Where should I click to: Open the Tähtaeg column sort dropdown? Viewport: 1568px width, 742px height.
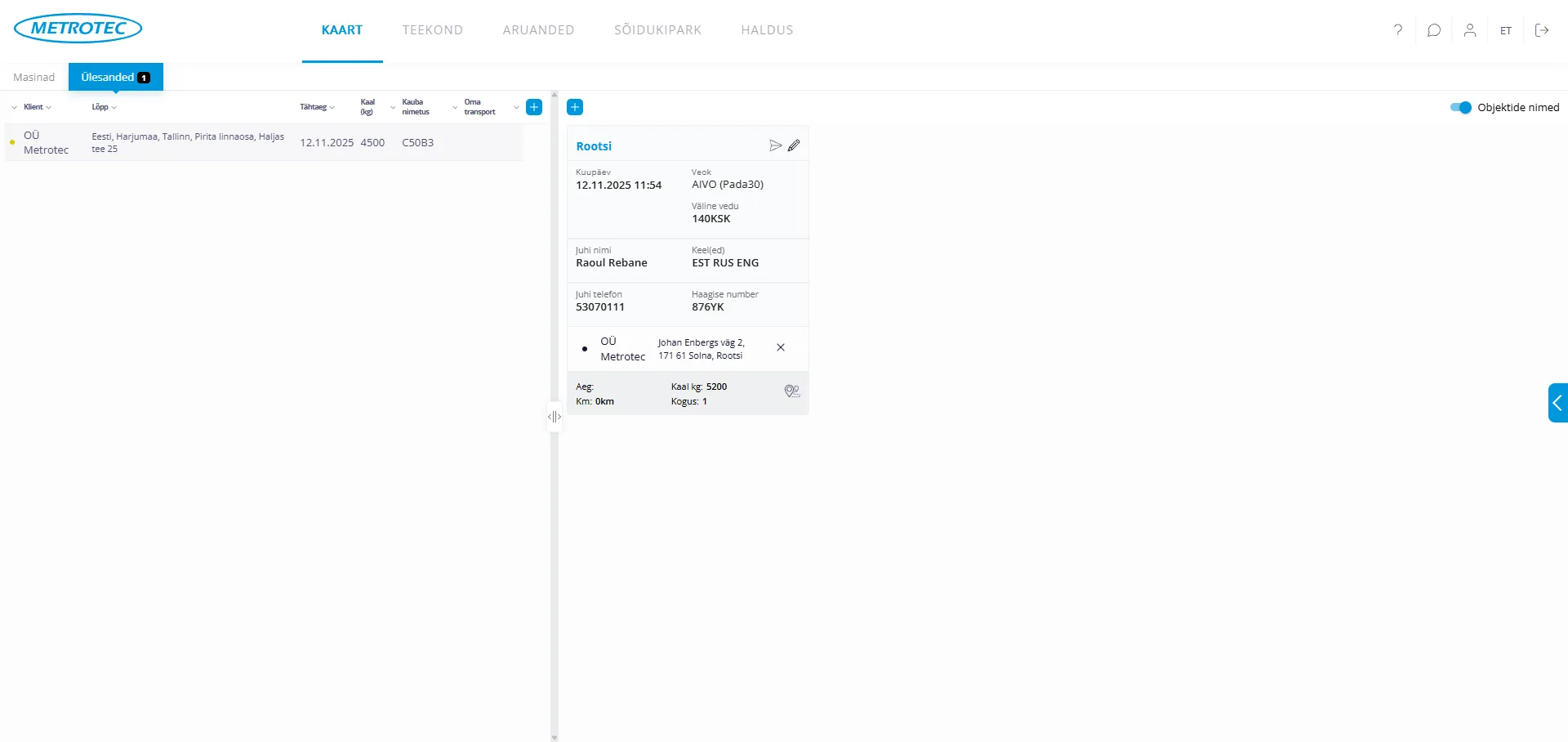[318, 107]
